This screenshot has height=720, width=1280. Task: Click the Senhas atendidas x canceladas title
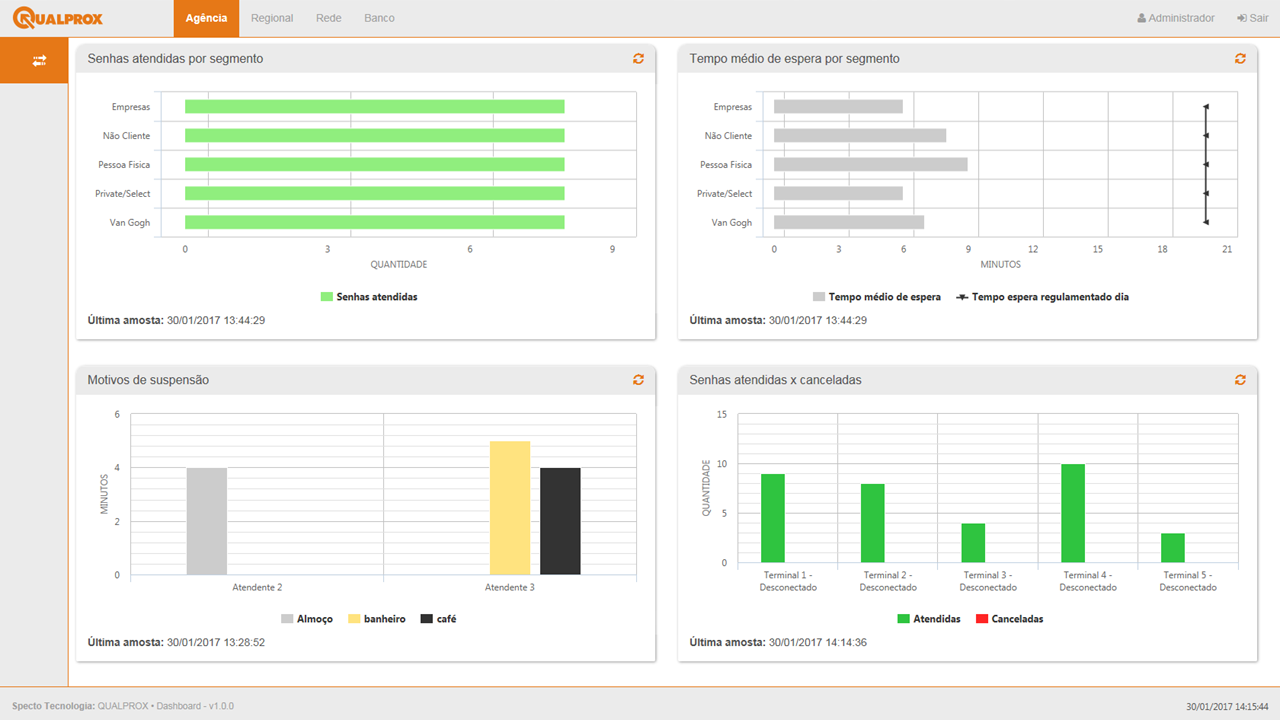click(x=776, y=380)
